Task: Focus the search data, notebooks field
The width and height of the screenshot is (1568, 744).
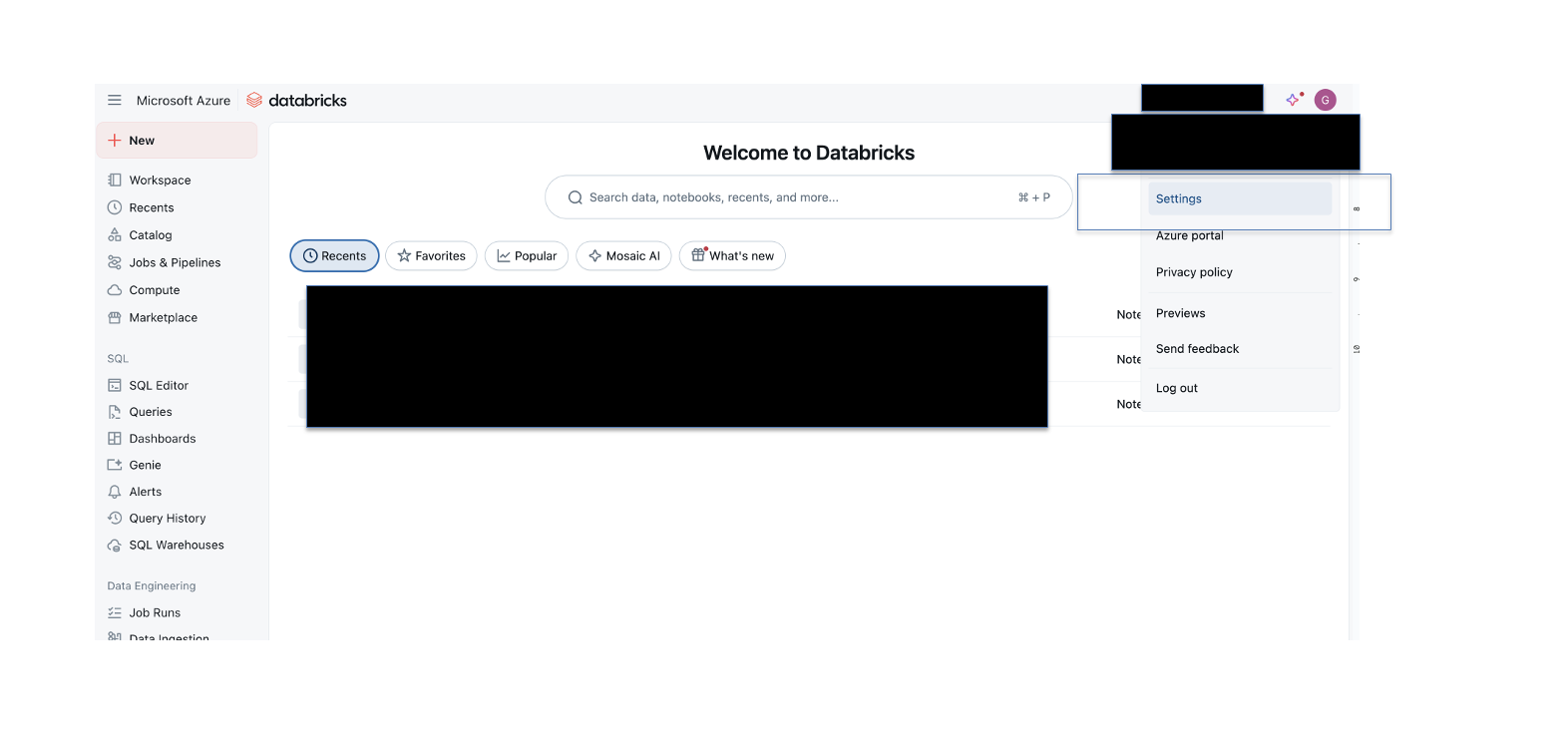Action: (x=809, y=197)
